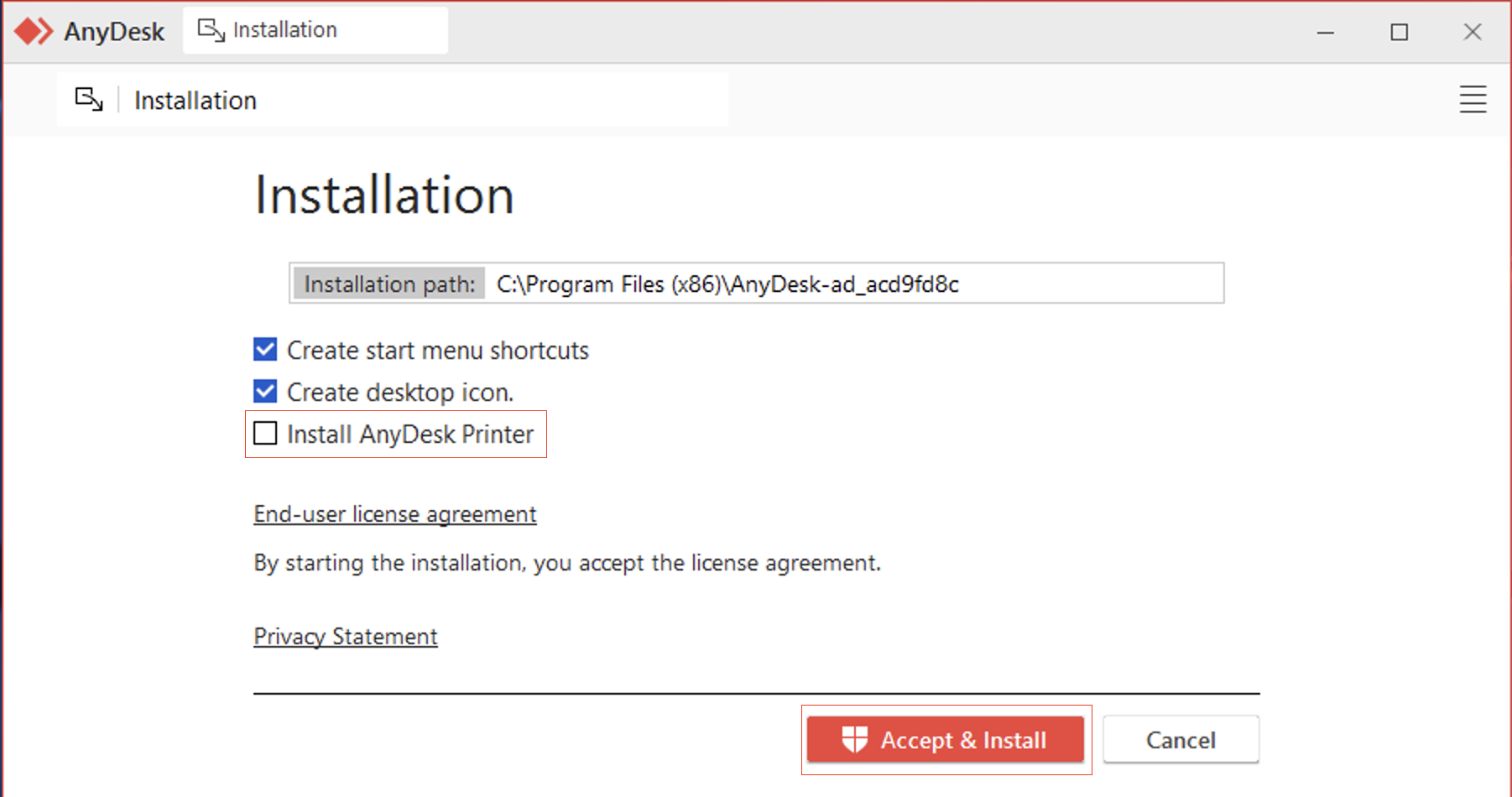This screenshot has width=1512, height=797.
Task: Click the shield icon on Accept & Install
Action: point(854,739)
